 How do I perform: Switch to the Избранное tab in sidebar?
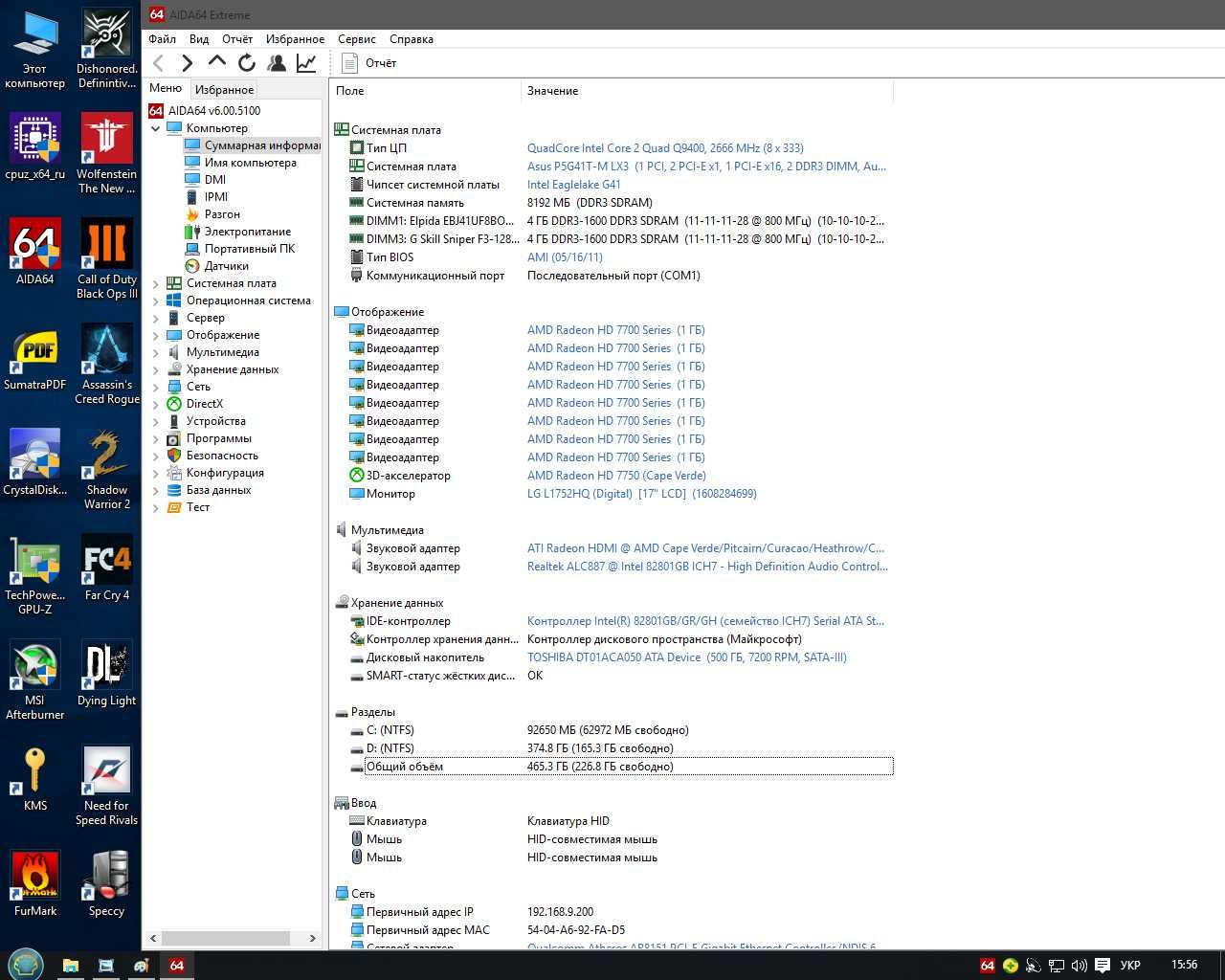pos(224,89)
